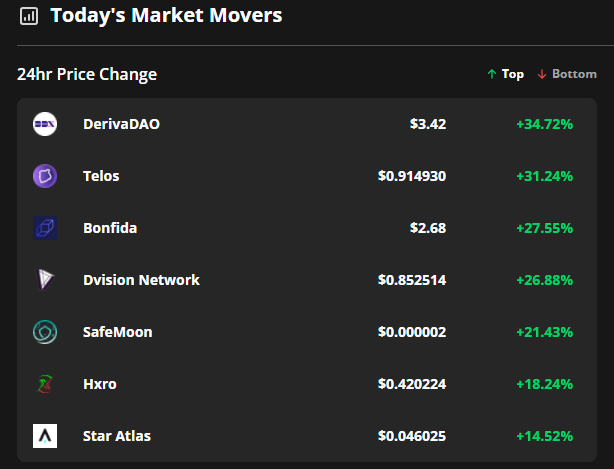Open the Dvision Network name link
This screenshot has height=469, width=614.
point(141,280)
